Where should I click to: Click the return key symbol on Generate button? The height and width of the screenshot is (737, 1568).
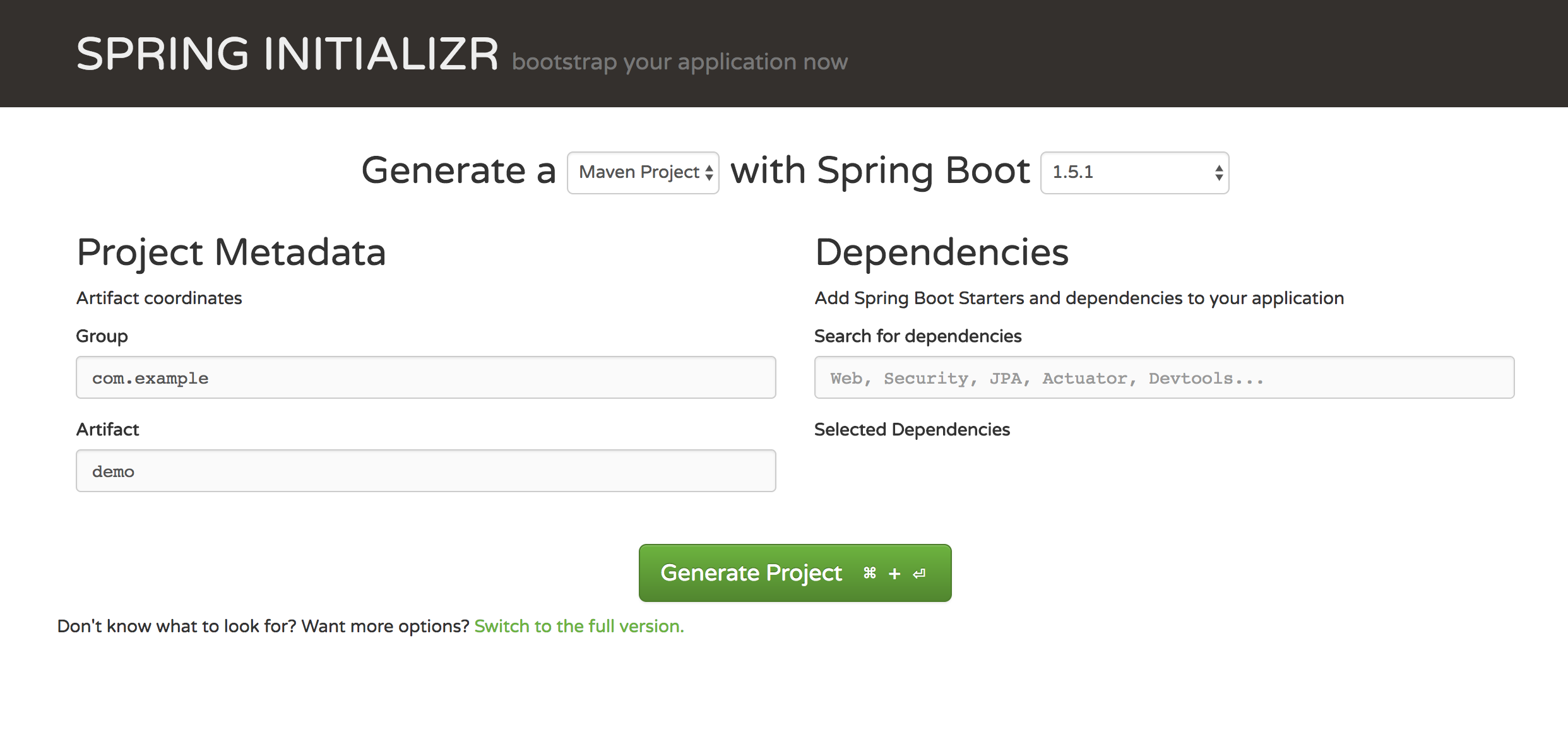point(919,573)
